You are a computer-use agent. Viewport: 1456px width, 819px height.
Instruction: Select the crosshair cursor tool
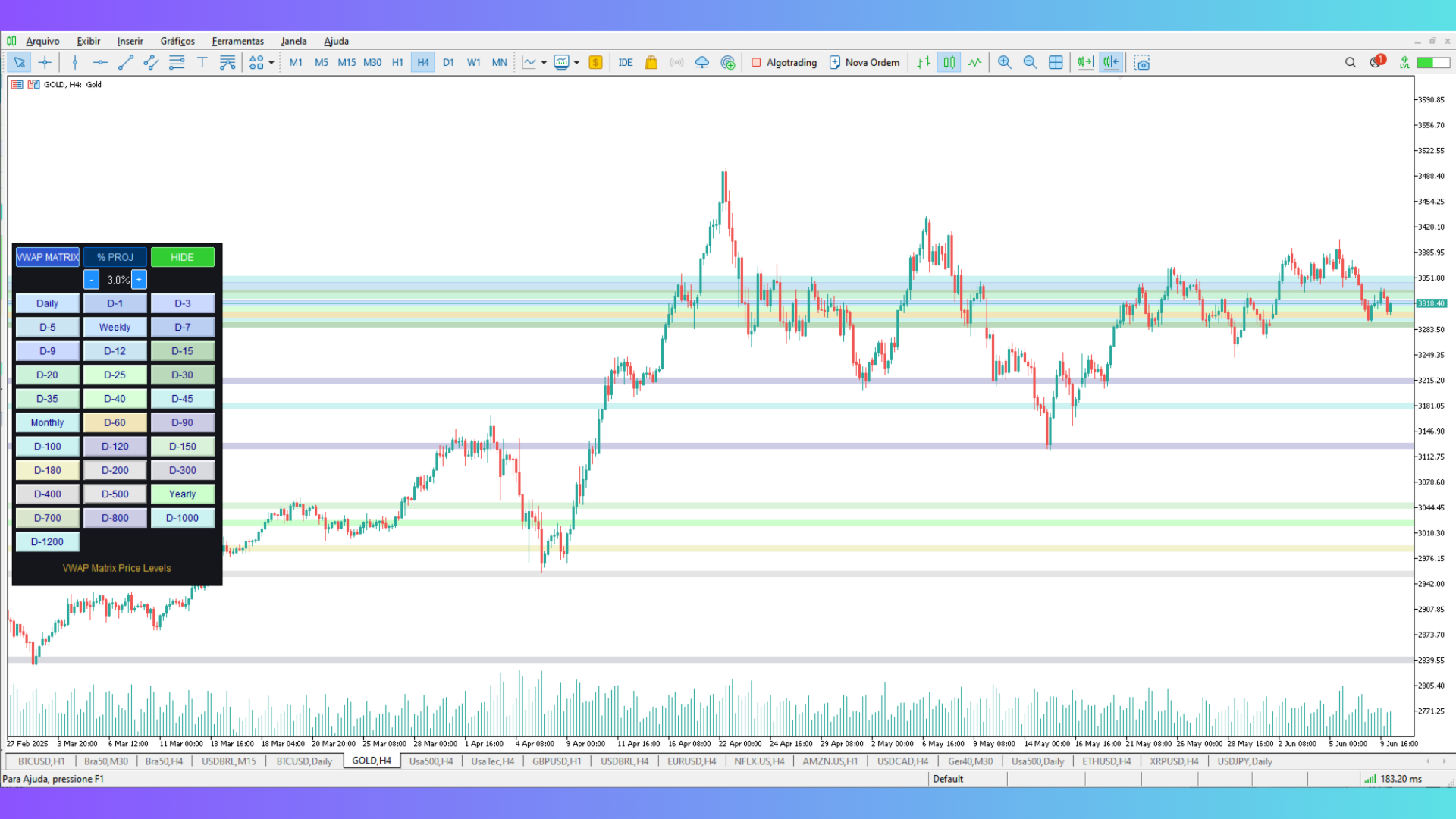(x=45, y=63)
